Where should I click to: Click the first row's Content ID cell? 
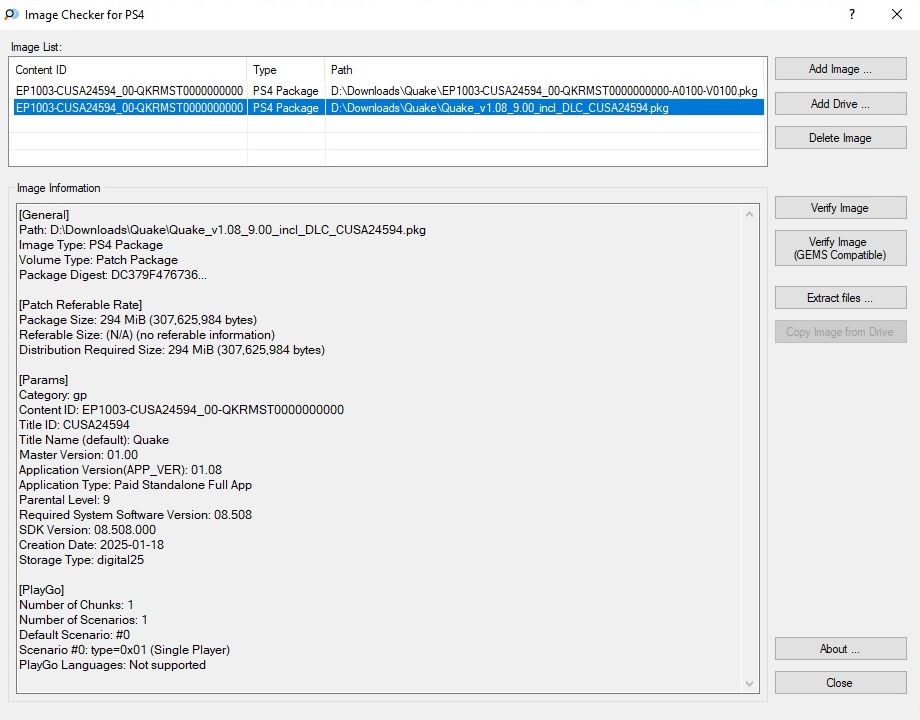click(x=129, y=91)
